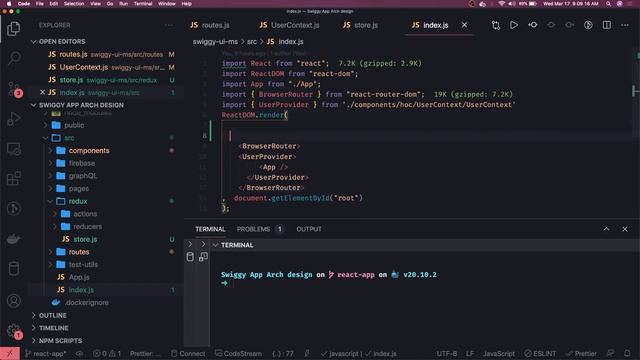This screenshot has width=640, height=360.
Task: Open the Manage gear settings
Action: coord(13,331)
